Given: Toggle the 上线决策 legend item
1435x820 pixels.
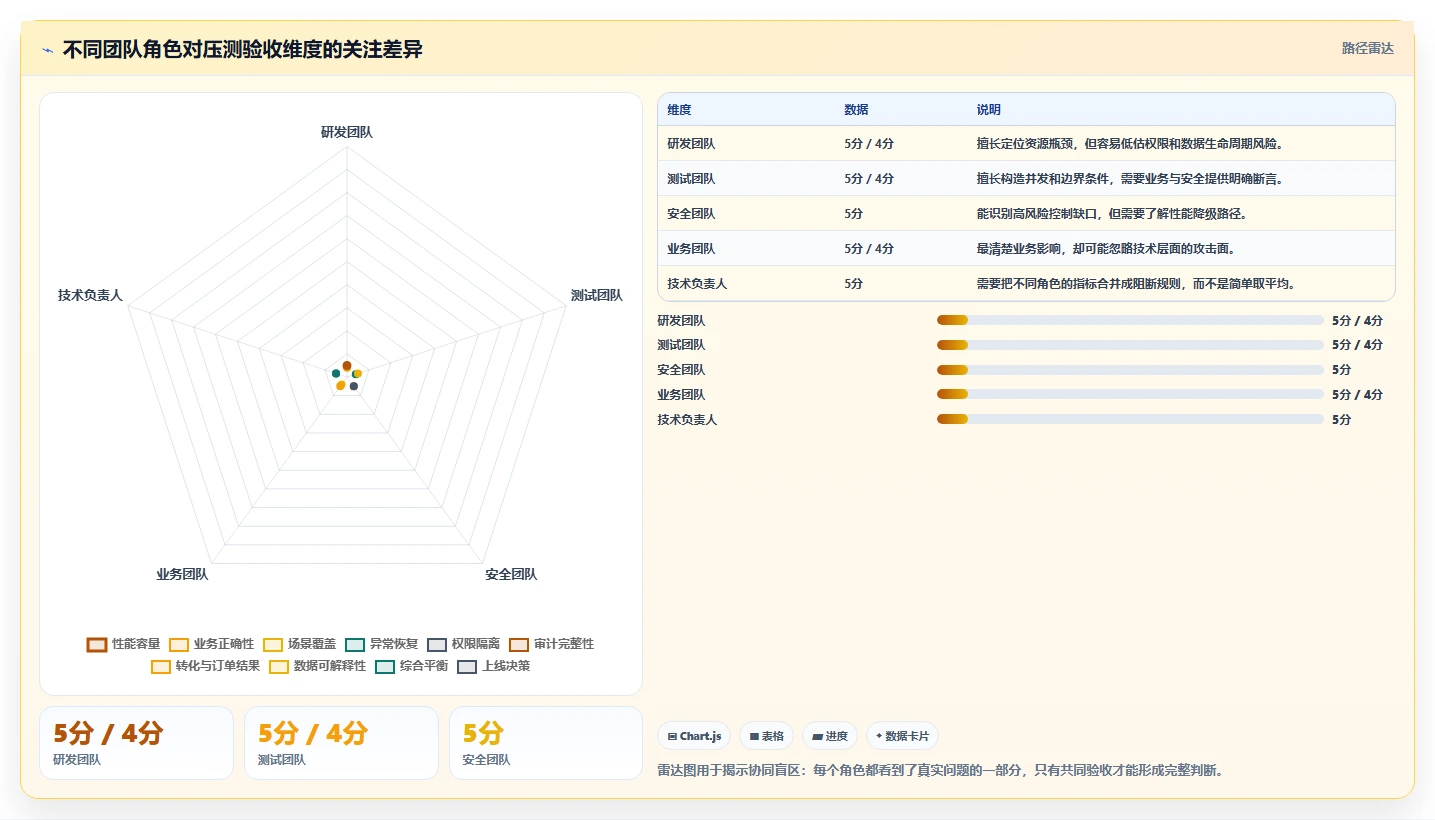Looking at the screenshot, I should tap(494, 666).
